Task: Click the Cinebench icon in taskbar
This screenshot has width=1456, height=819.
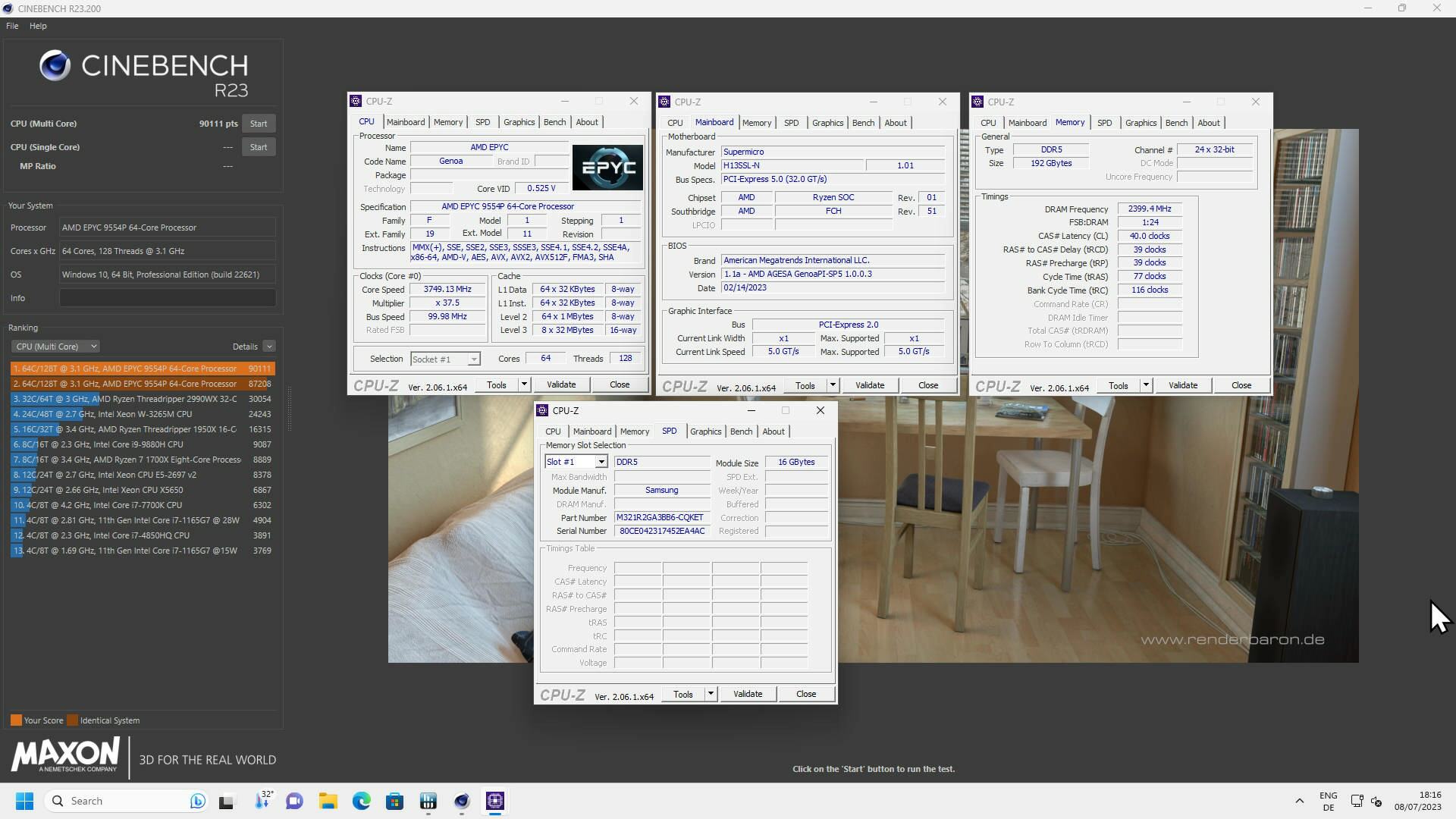Action: click(462, 801)
